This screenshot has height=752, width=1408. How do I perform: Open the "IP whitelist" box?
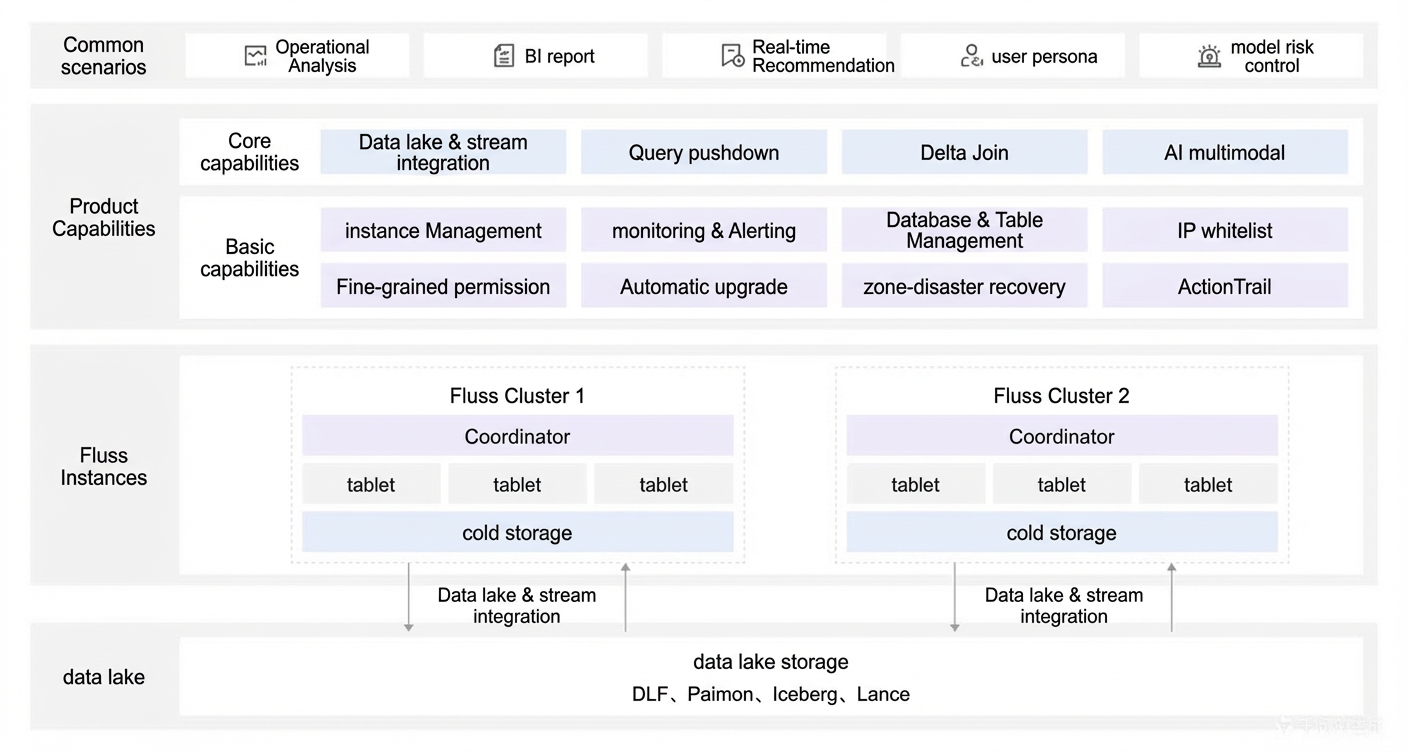pyautogui.click(x=1225, y=230)
